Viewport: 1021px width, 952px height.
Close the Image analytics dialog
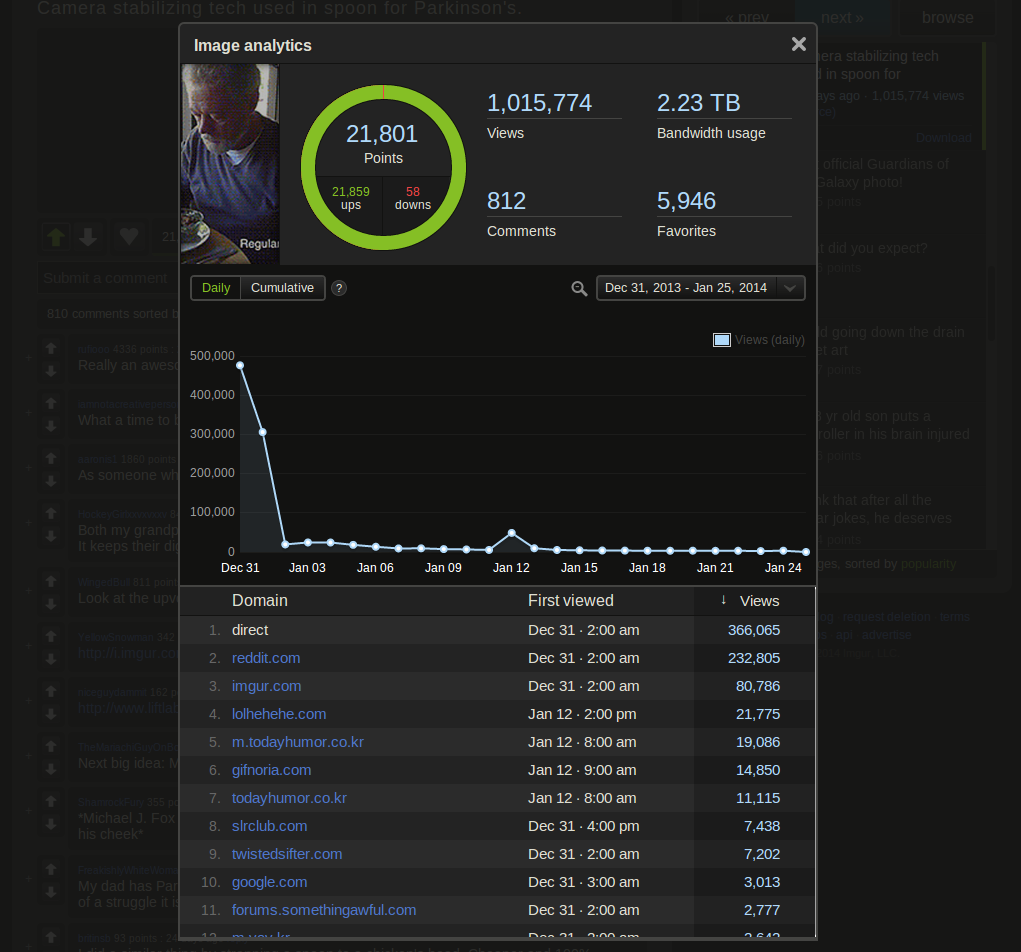click(798, 44)
